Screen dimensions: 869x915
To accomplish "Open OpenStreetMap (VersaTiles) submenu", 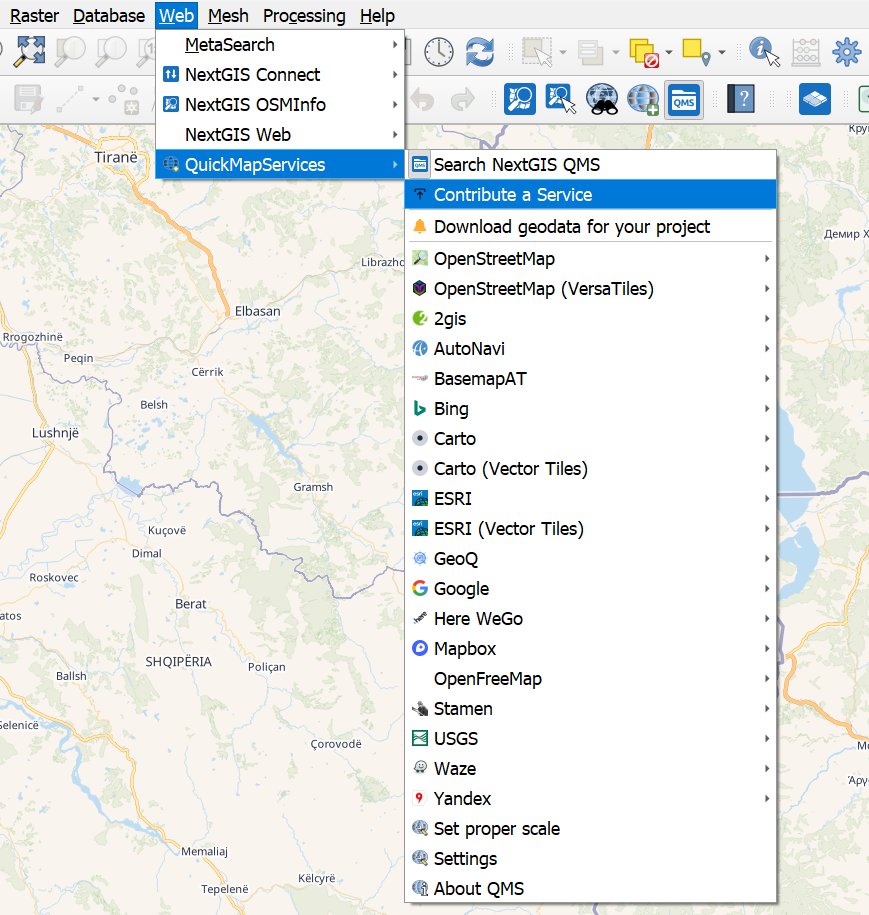I will [x=591, y=289].
